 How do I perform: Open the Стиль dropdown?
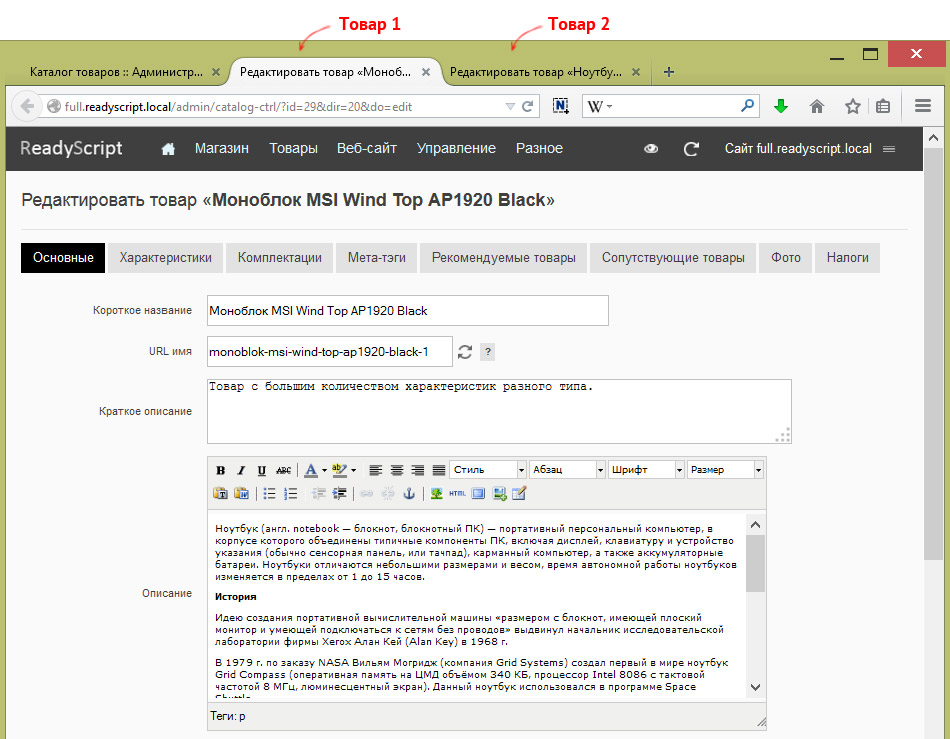[x=488, y=469]
